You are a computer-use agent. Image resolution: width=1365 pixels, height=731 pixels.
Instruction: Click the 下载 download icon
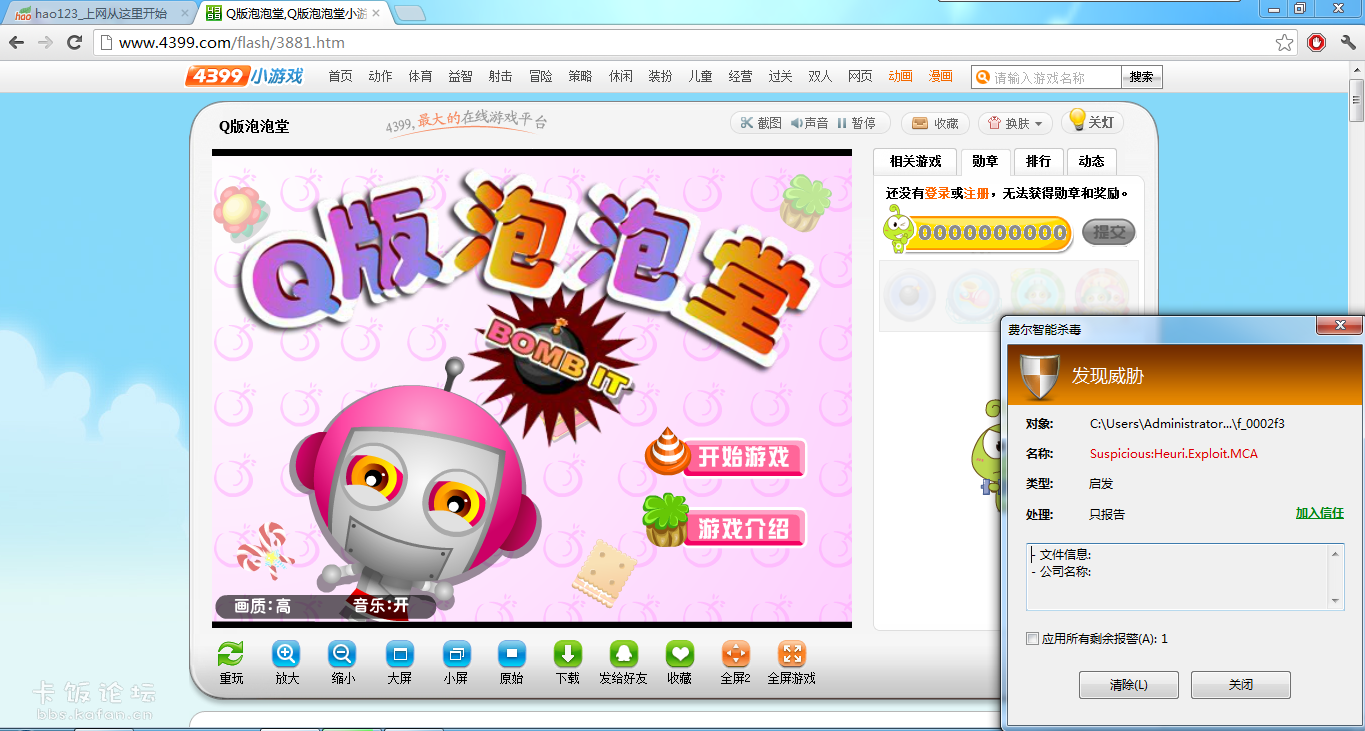pyautogui.click(x=567, y=655)
